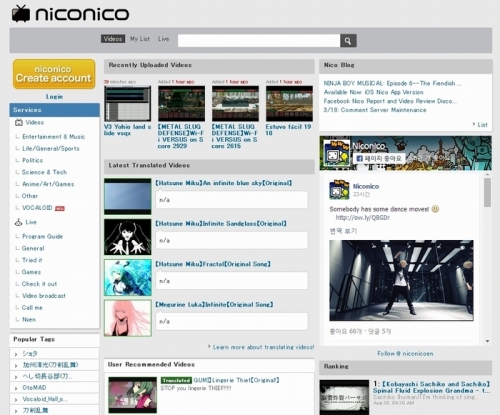Viewport: 500px width, 415px height.
Task: Open Learn more about translating videos link
Action: tap(263, 347)
